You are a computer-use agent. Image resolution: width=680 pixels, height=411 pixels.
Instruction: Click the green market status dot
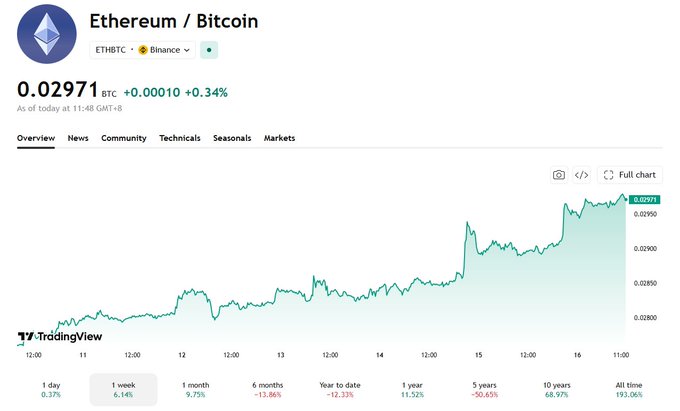[209, 50]
